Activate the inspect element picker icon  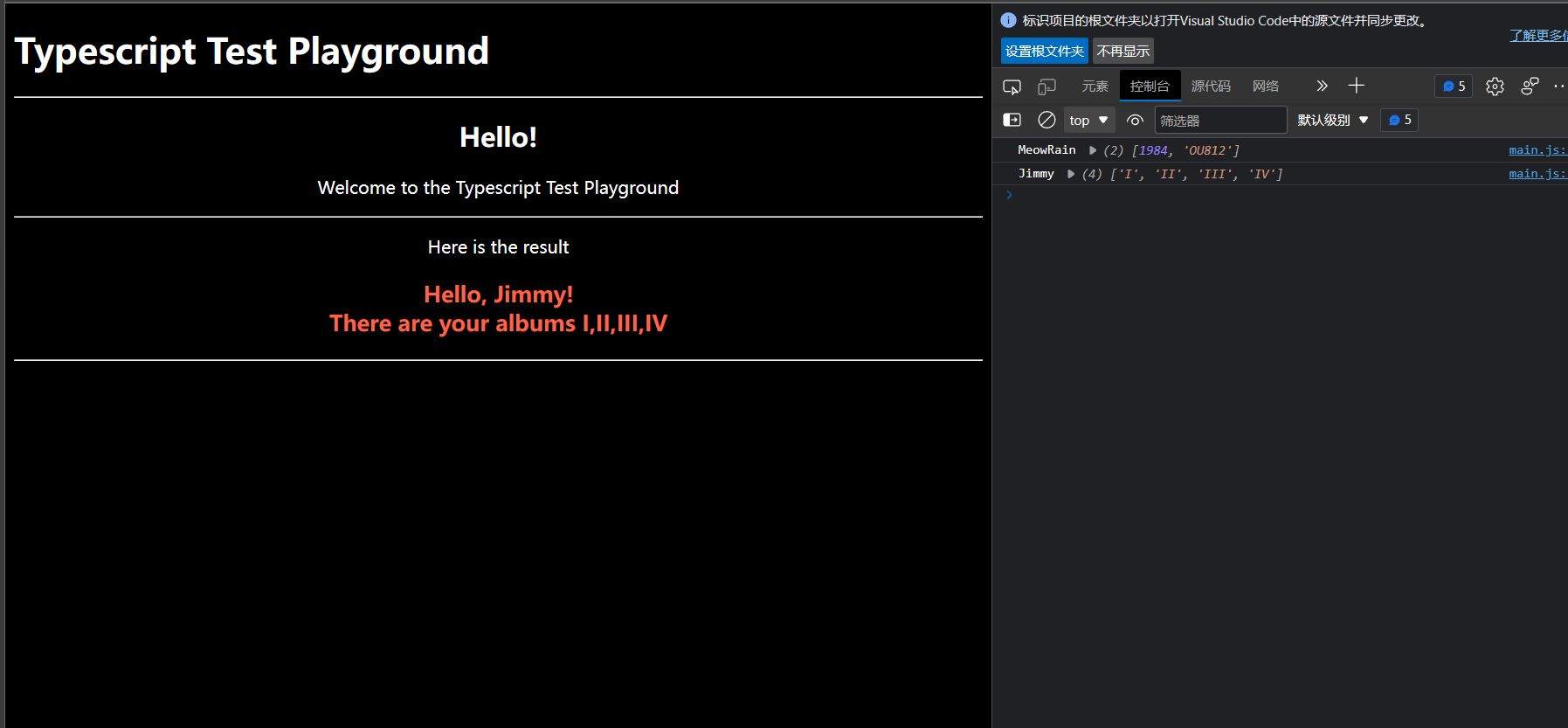pos(1012,87)
